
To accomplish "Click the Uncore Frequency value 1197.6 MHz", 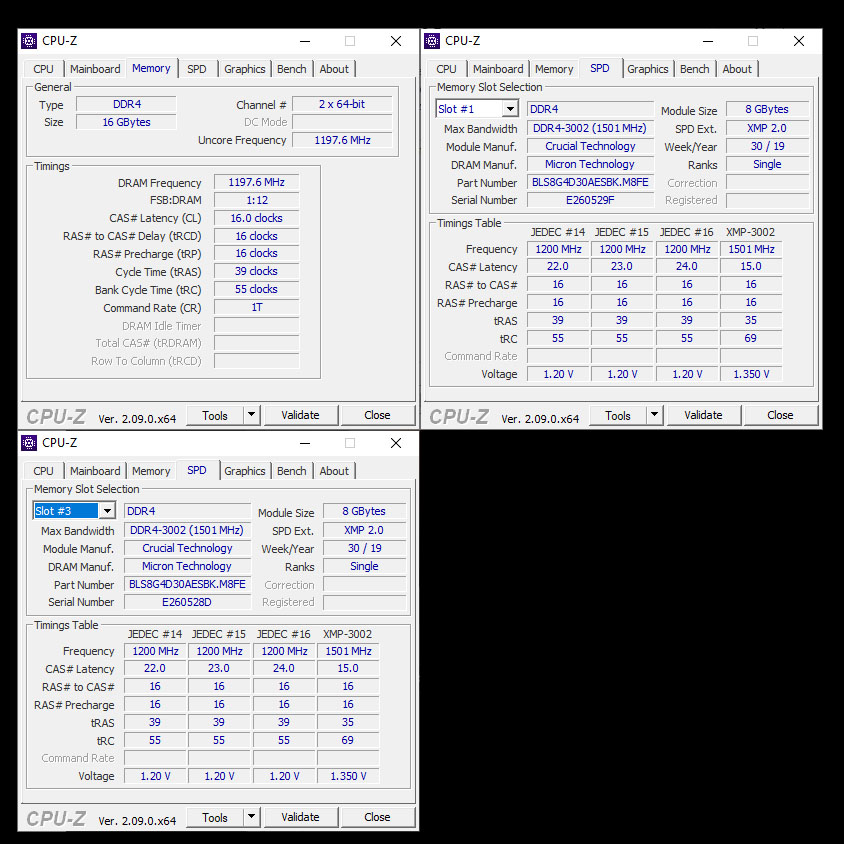I will pos(342,140).
